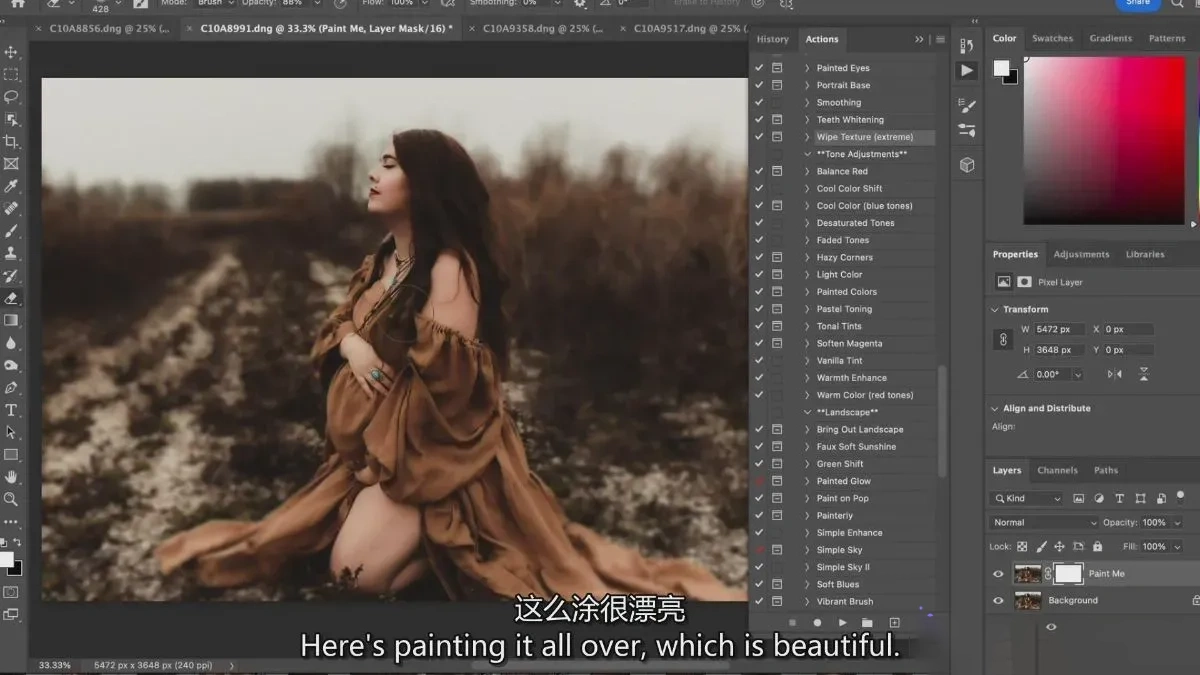The height and width of the screenshot is (675, 1200).
Task: Select the Eyedropper tool
Action: 11,186
